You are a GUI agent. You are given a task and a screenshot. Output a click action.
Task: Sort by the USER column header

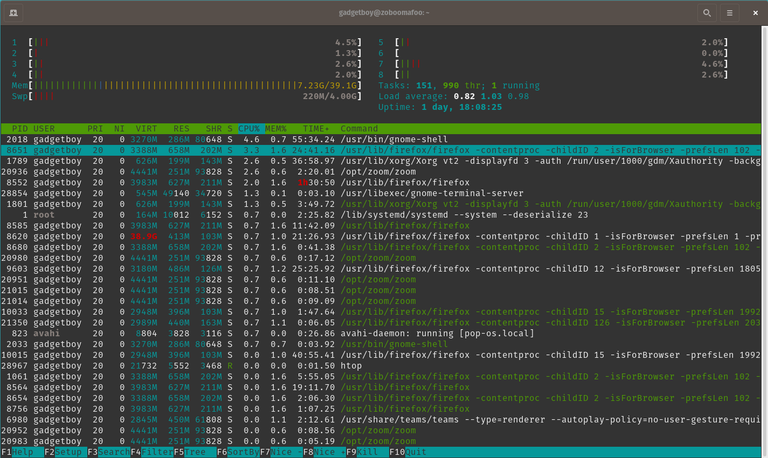pyautogui.click(x=44, y=129)
